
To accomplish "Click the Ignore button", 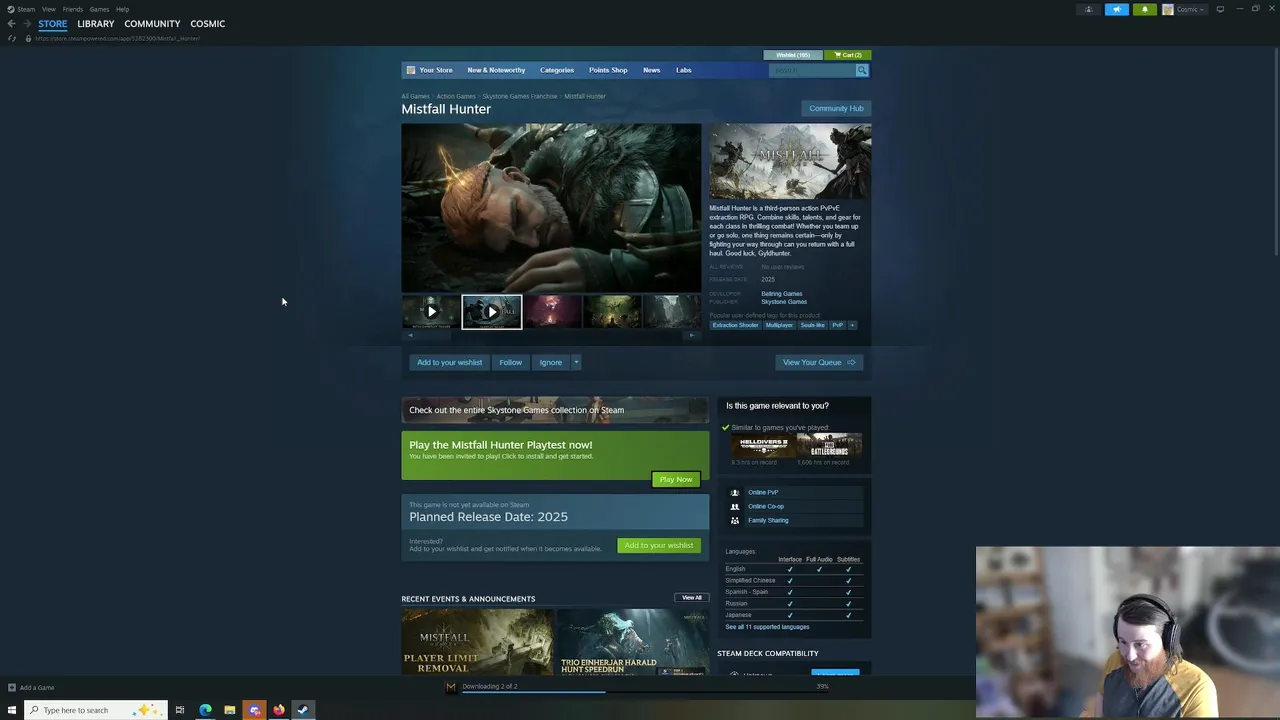I will coord(550,362).
